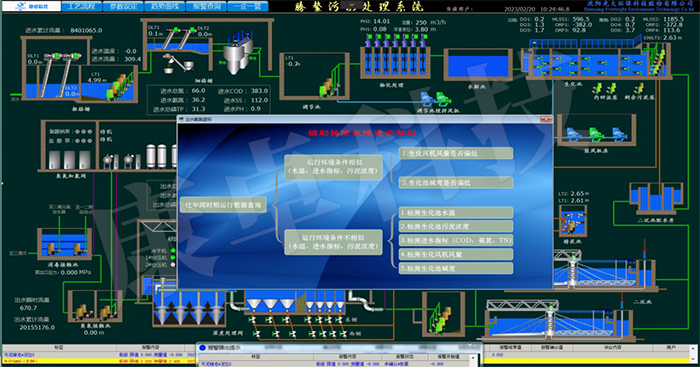Select the 报警查询 tab

[206, 6]
